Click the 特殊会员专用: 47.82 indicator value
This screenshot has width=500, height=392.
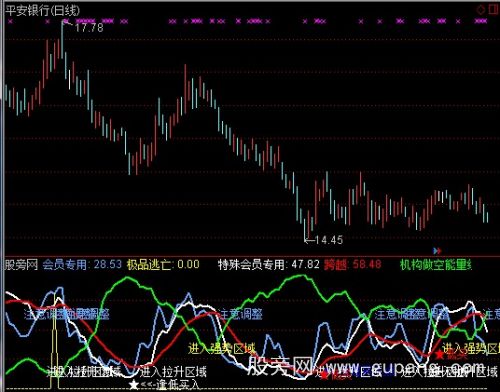(269, 265)
